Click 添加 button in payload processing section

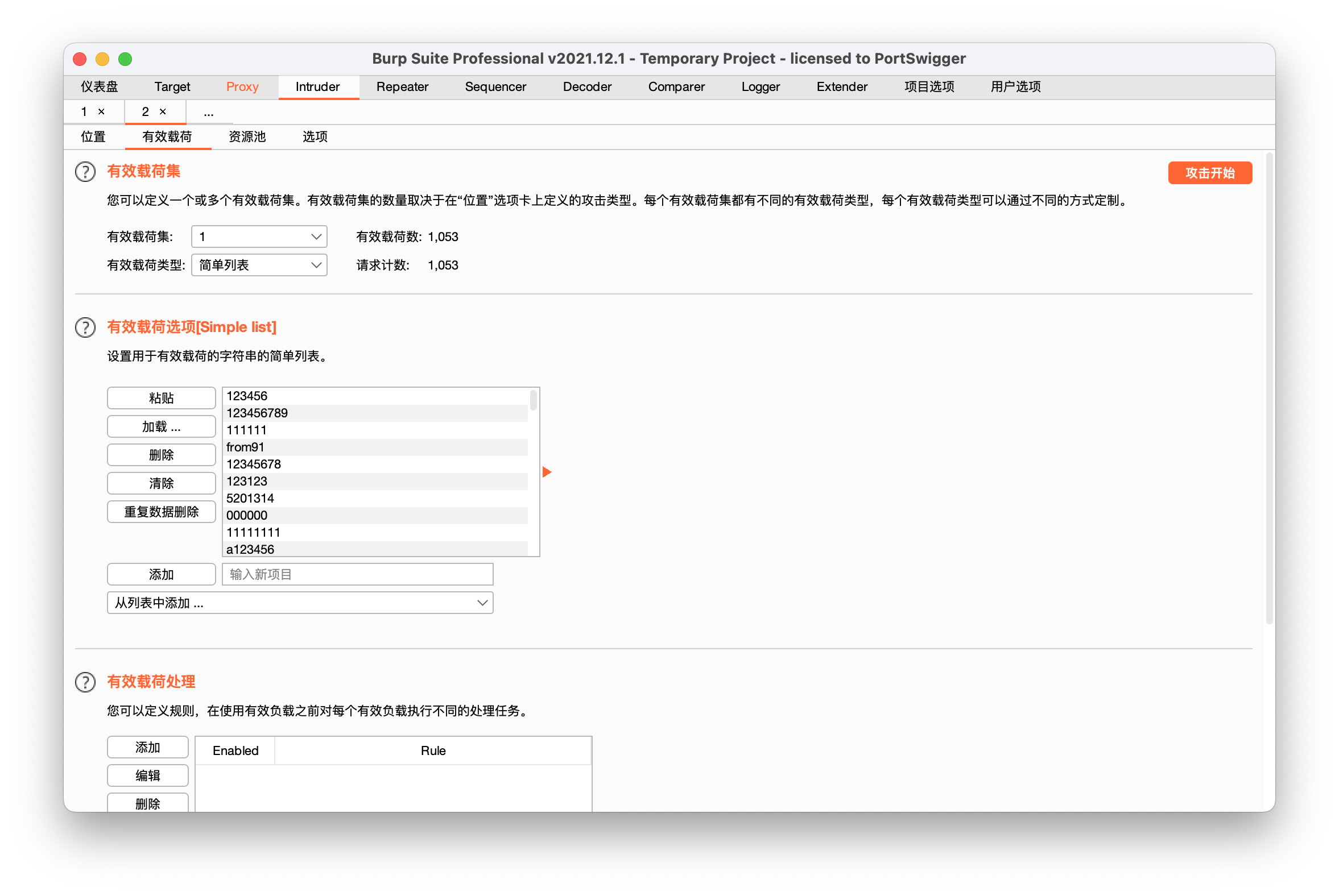click(147, 748)
